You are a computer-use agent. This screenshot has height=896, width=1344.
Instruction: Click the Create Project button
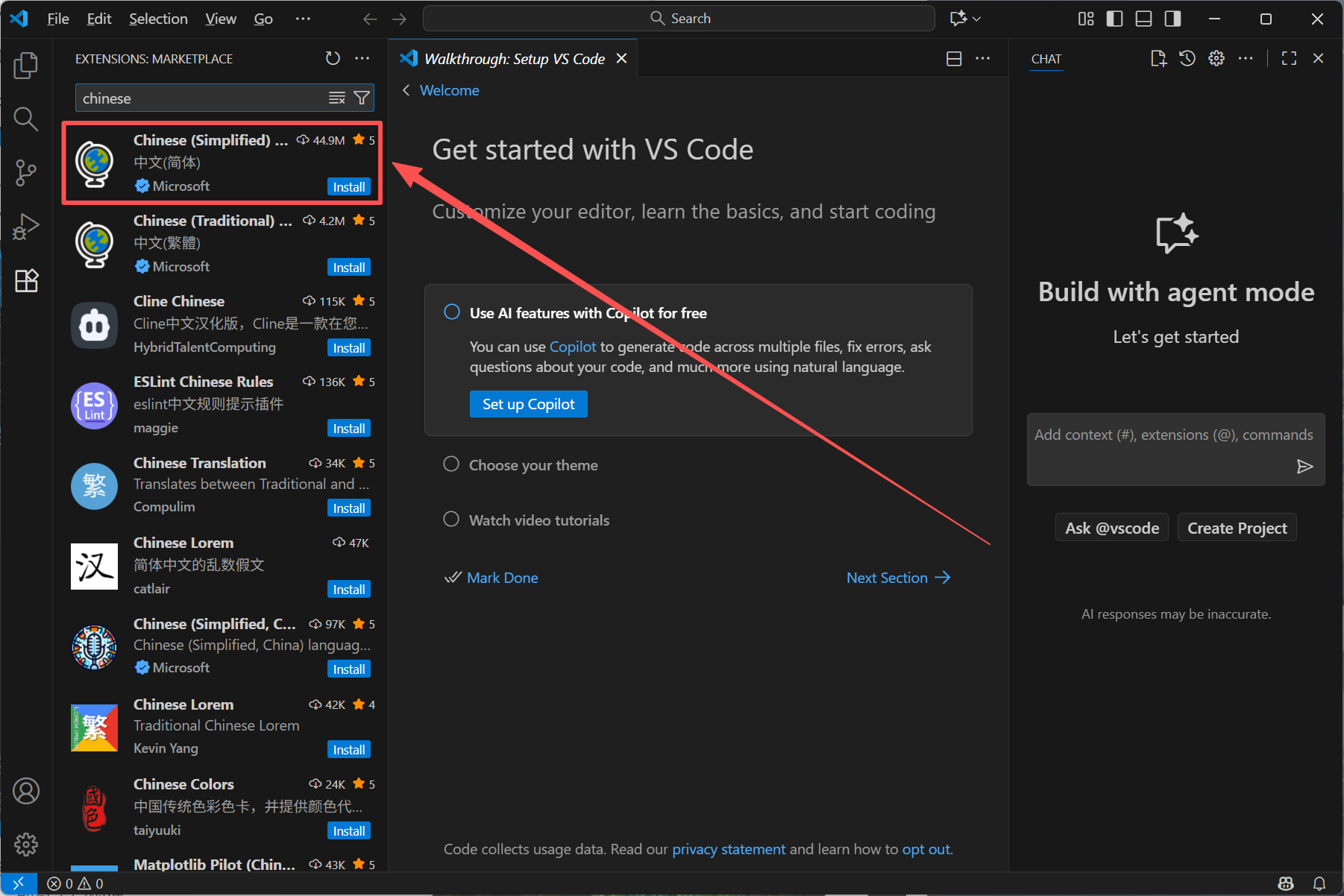point(1237,528)
